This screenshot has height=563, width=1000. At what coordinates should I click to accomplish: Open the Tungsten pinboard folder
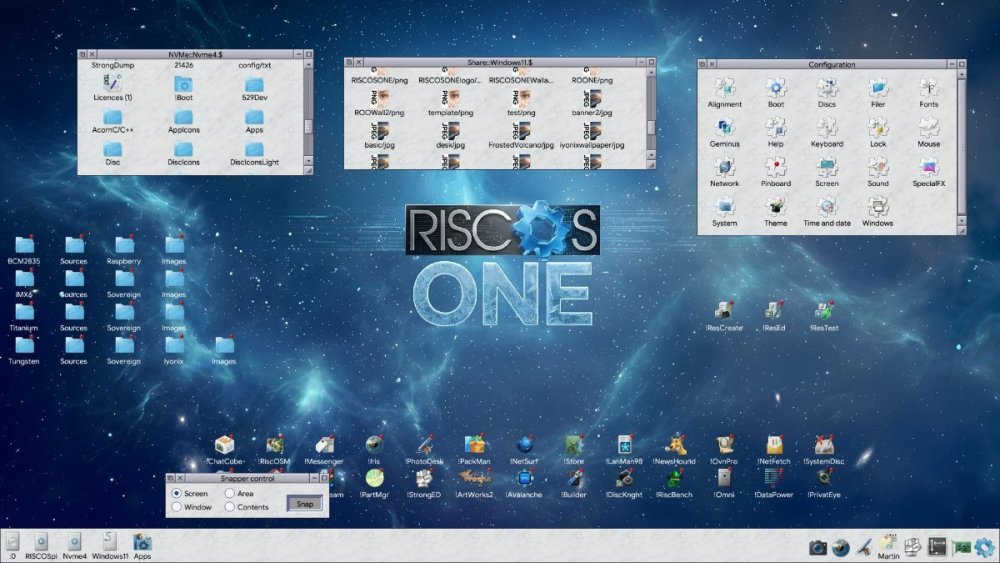(x=24, y=349)
